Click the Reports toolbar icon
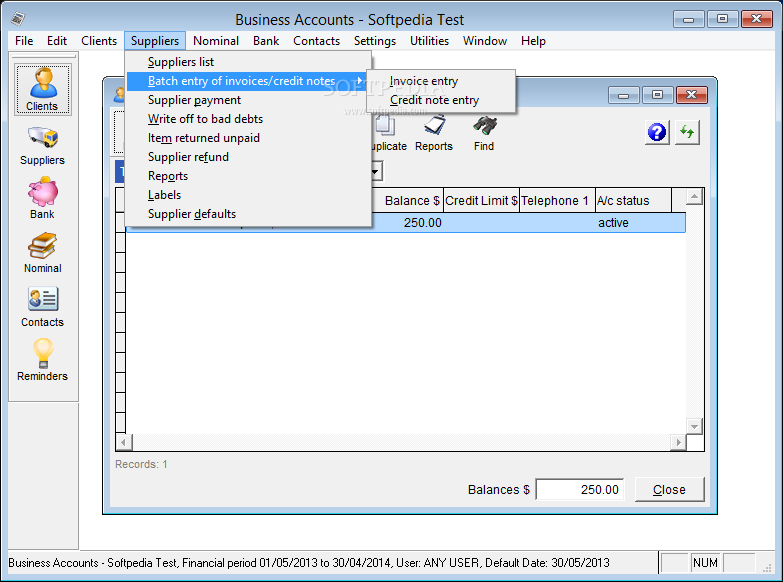The height and width of the screenshot is (582, 783). tap(433, 134)
